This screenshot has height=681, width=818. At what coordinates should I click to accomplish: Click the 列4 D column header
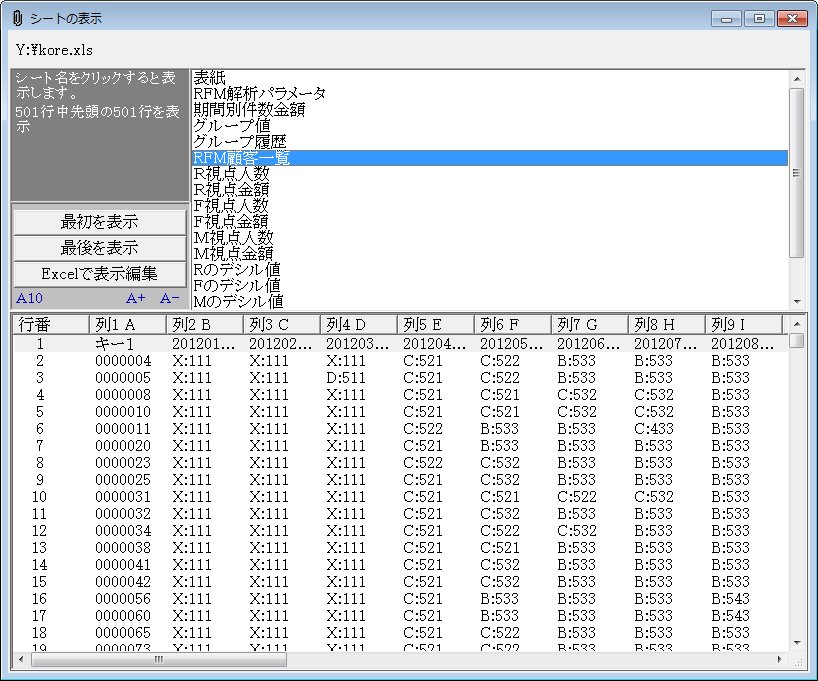pos(358,325)
